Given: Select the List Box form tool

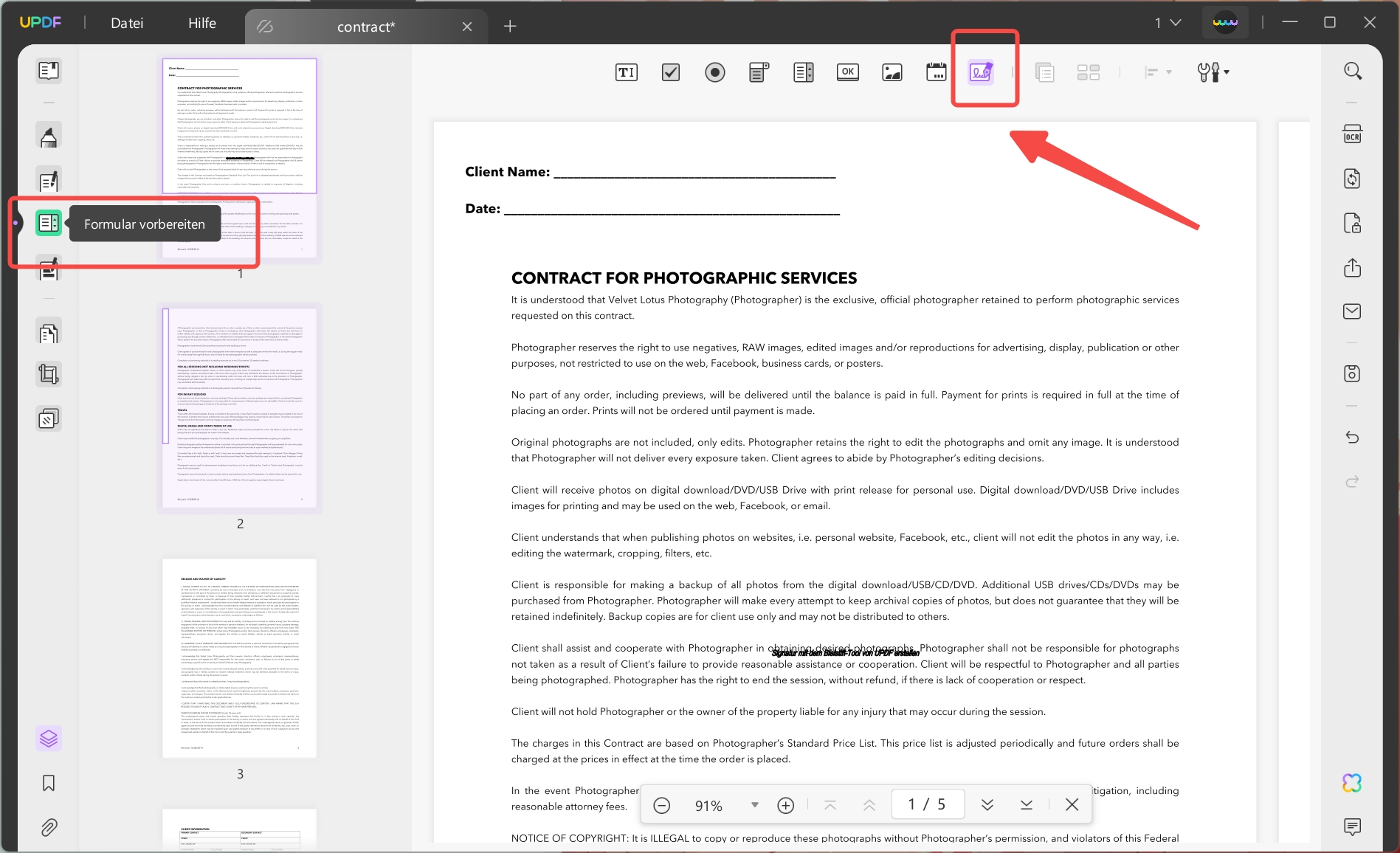Looking at the screenshot, I should (804, 72).
